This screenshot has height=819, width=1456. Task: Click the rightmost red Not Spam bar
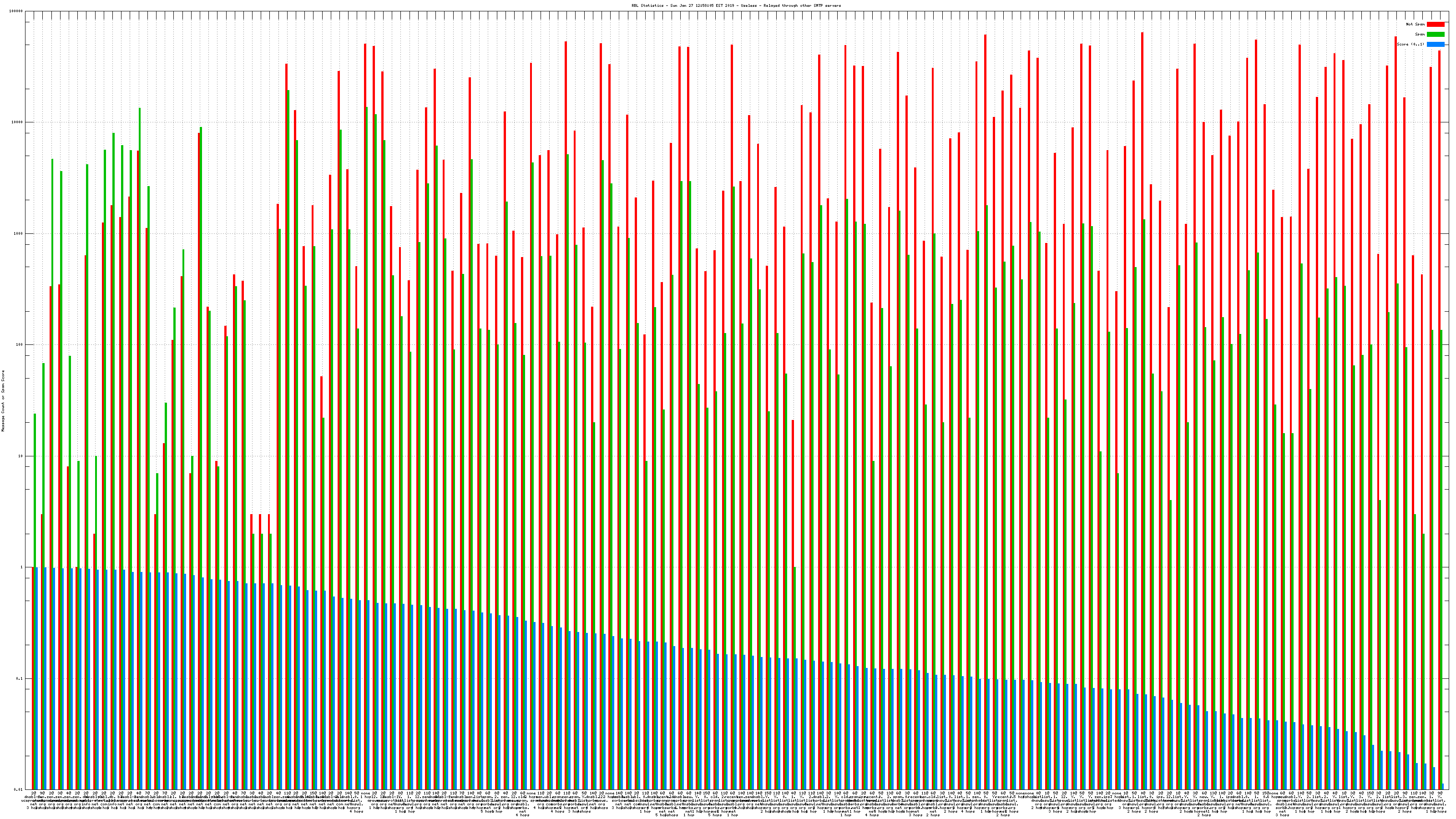pyautogui.click(x=1439, y=396)
